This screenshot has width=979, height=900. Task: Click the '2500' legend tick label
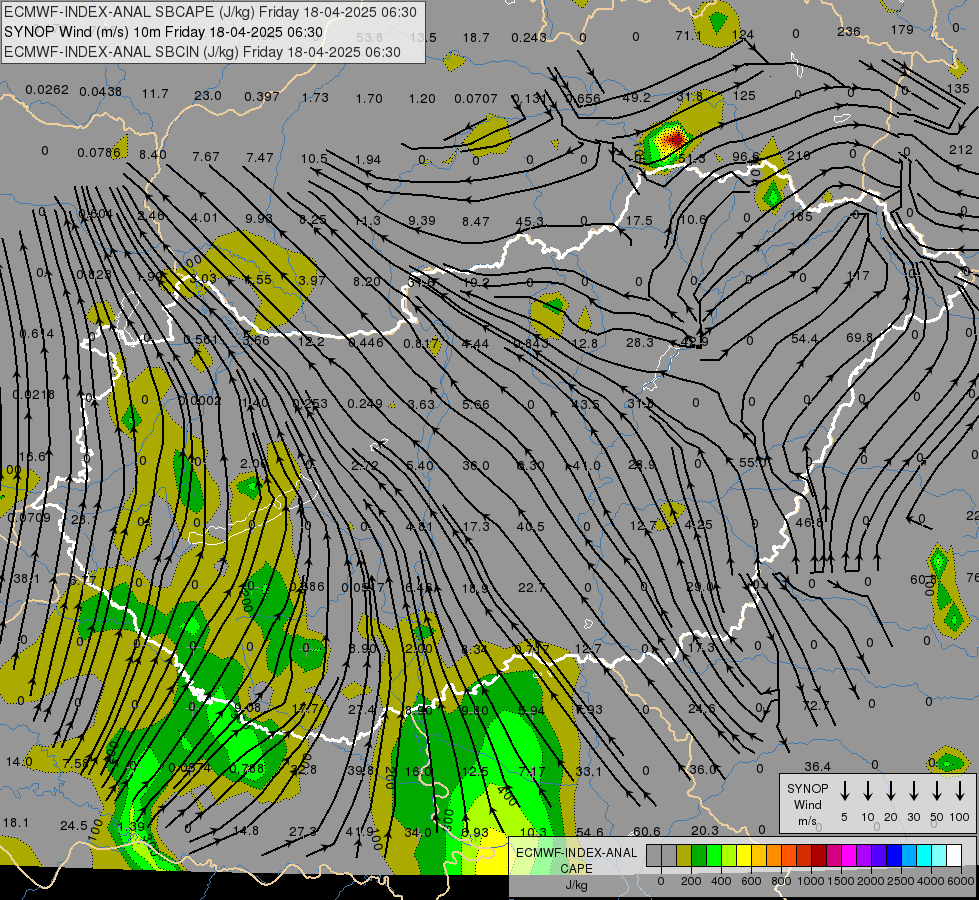coord(901,881)
